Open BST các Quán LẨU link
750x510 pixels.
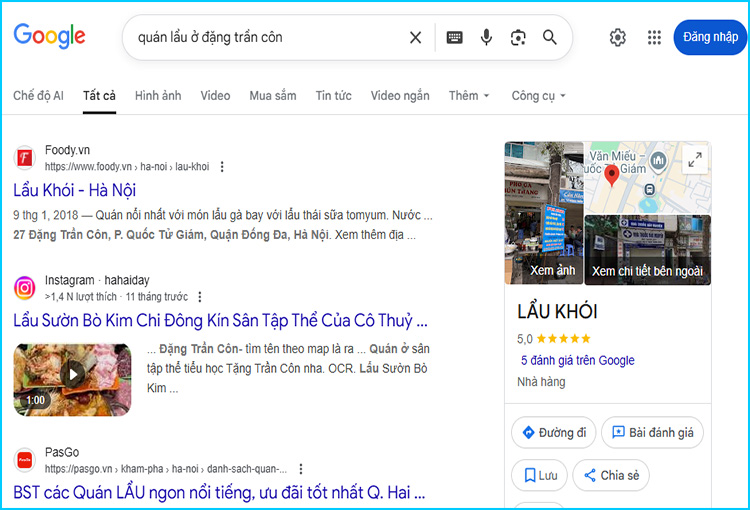coord(219,492)
